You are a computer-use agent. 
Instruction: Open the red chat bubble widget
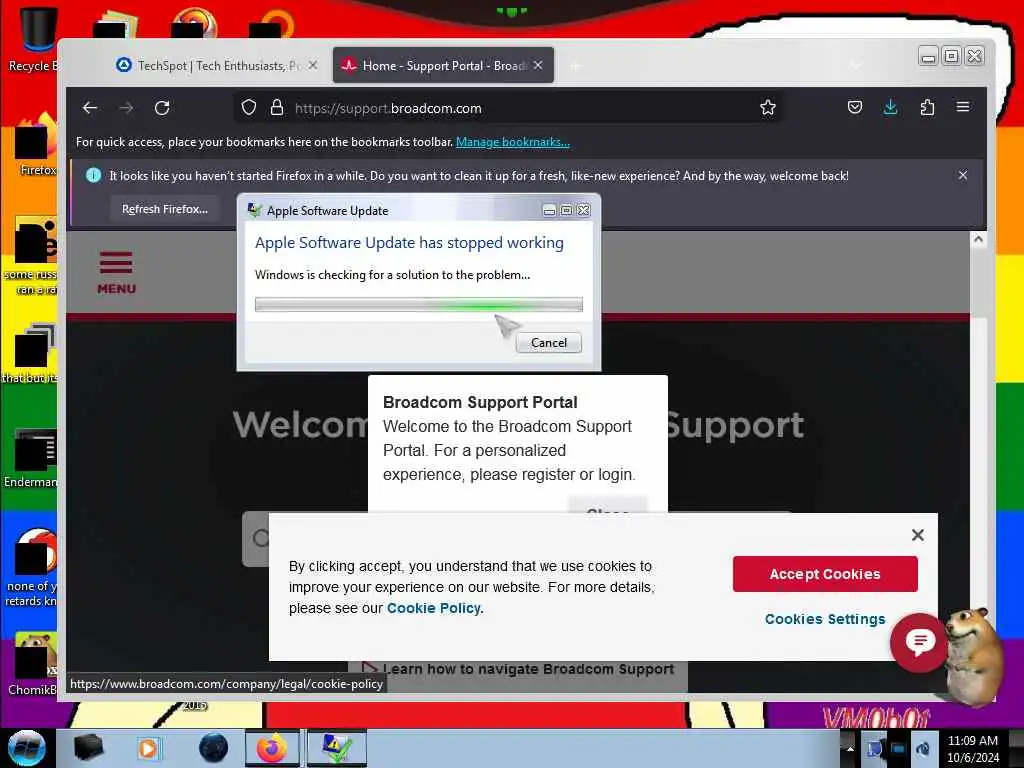pos(920,643)
